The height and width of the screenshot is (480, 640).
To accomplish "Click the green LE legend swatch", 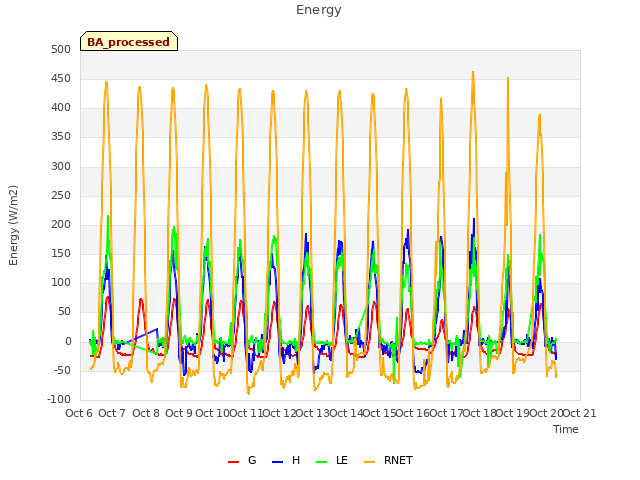I will 322,462.
